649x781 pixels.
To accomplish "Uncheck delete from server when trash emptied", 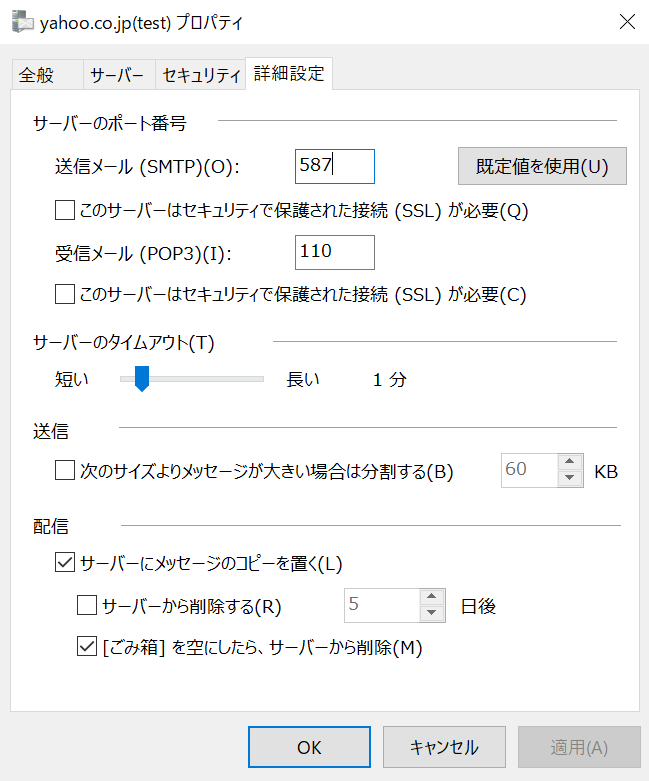I will pos(87,647).
